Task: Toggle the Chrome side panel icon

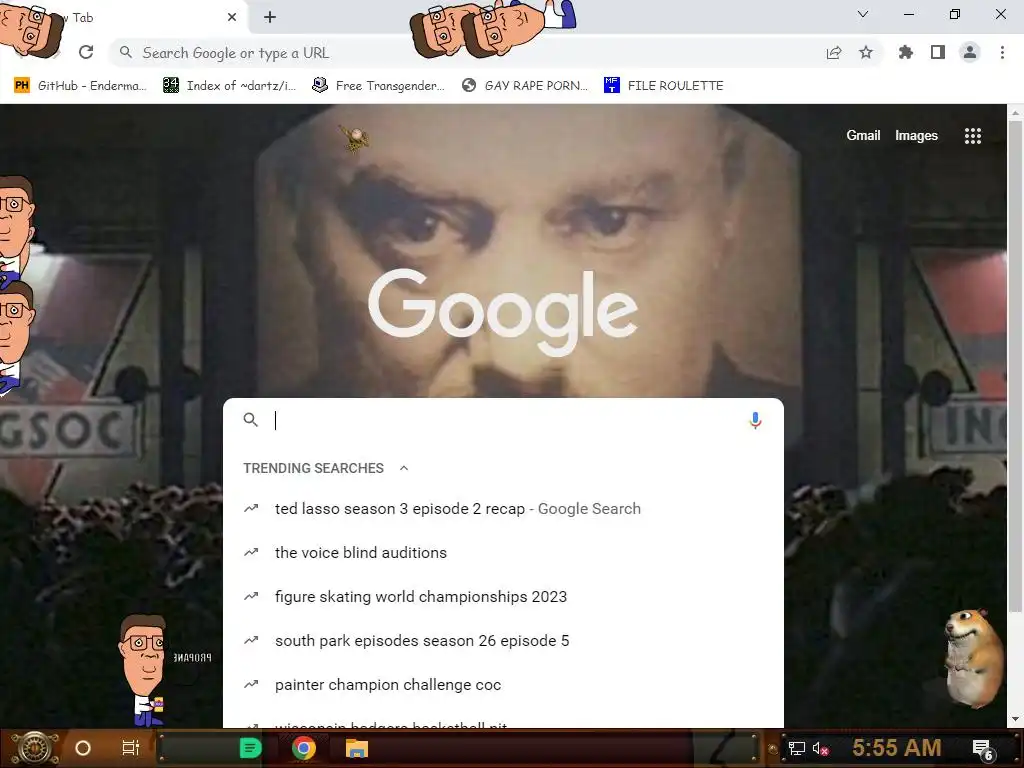Action: click(938, 52)
